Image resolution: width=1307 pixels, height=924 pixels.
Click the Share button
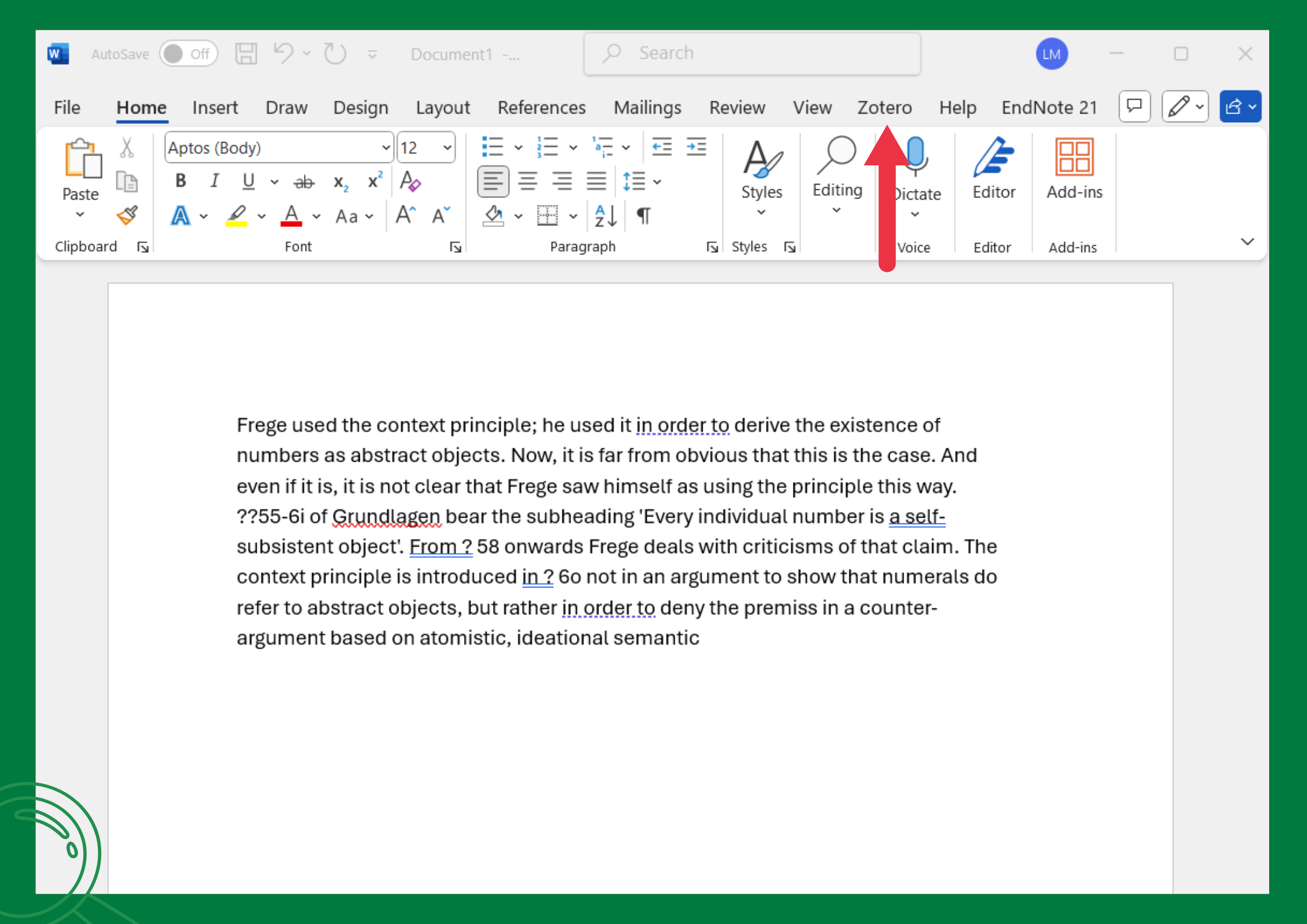pos(1240,107)
